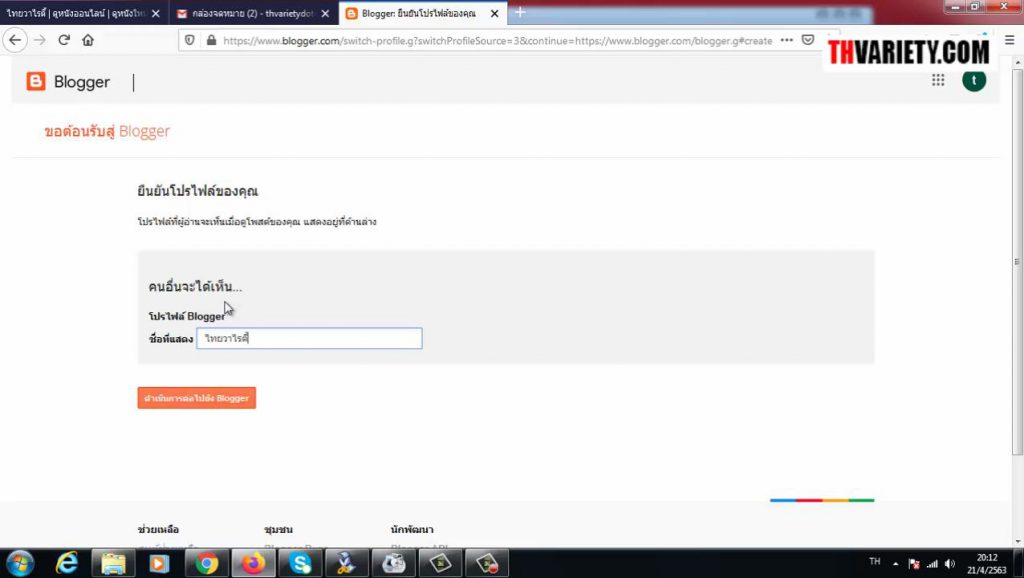Save page to Pocket icon

click(808, 40)
